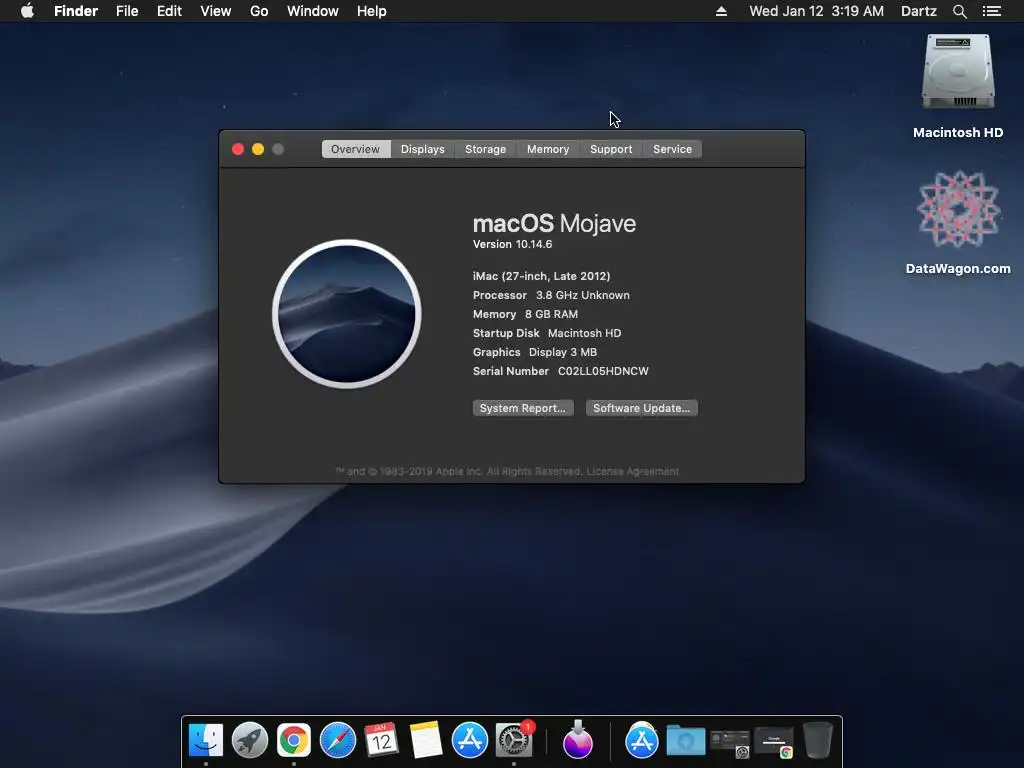1024x768 pixels.
Task: Switch to the Memory tab
Action: tap(548, 149)
